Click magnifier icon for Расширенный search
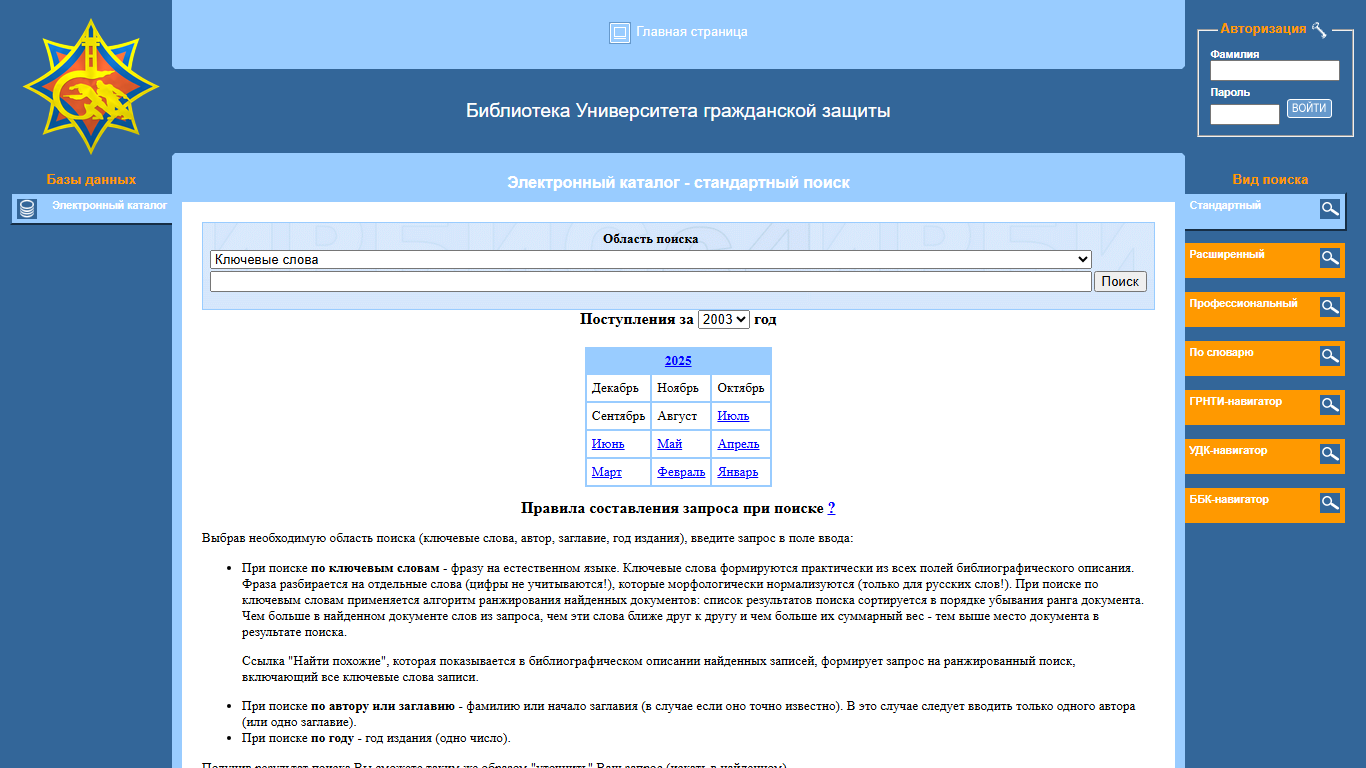Screen dimensions: 1366x768 [x=1330, y=258]
